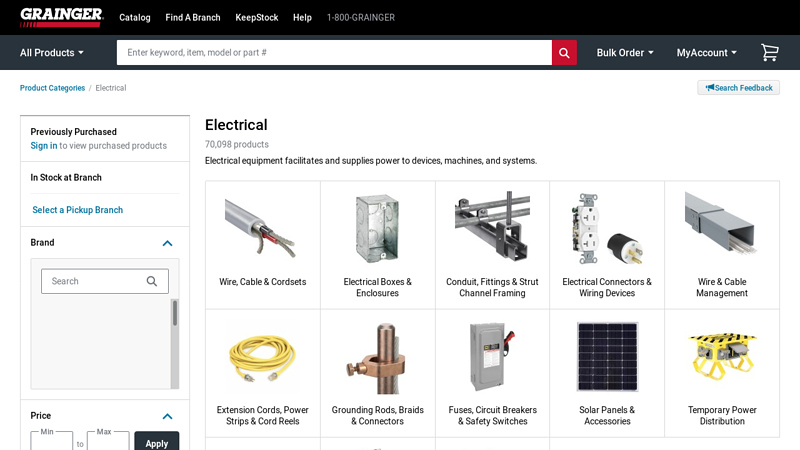800x450 pixels.
Task: Open the Catalog menu item
Action: coord(135,17)
